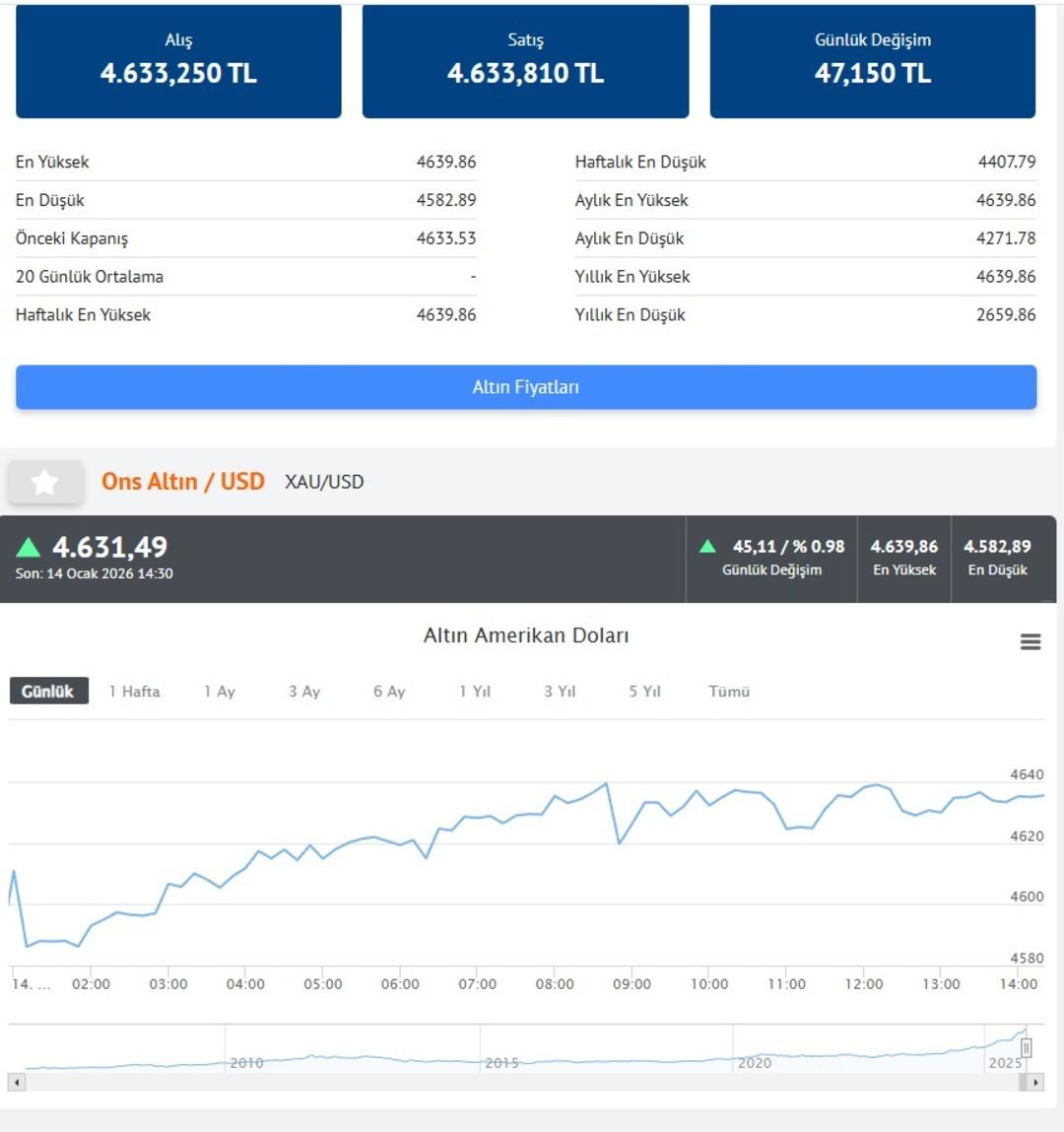Choose the 5 Yıl chart range
Viewport: 1064px width, 1132px height.
[x=644, y=692]
